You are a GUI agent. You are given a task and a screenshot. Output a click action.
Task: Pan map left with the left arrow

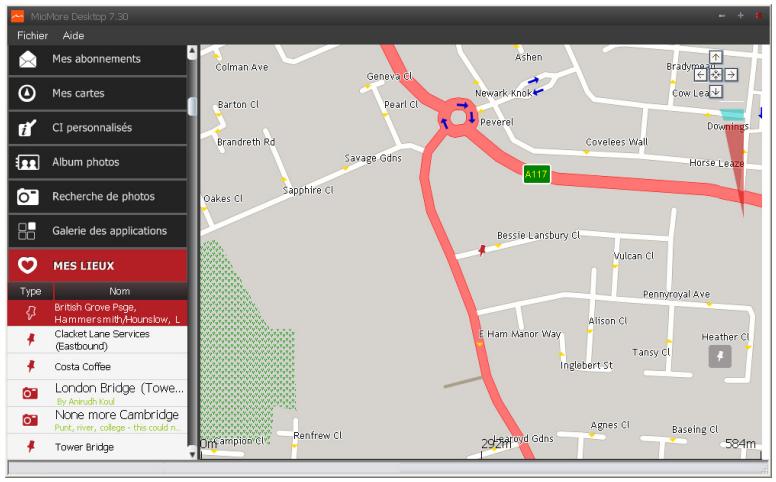(700, 75)
